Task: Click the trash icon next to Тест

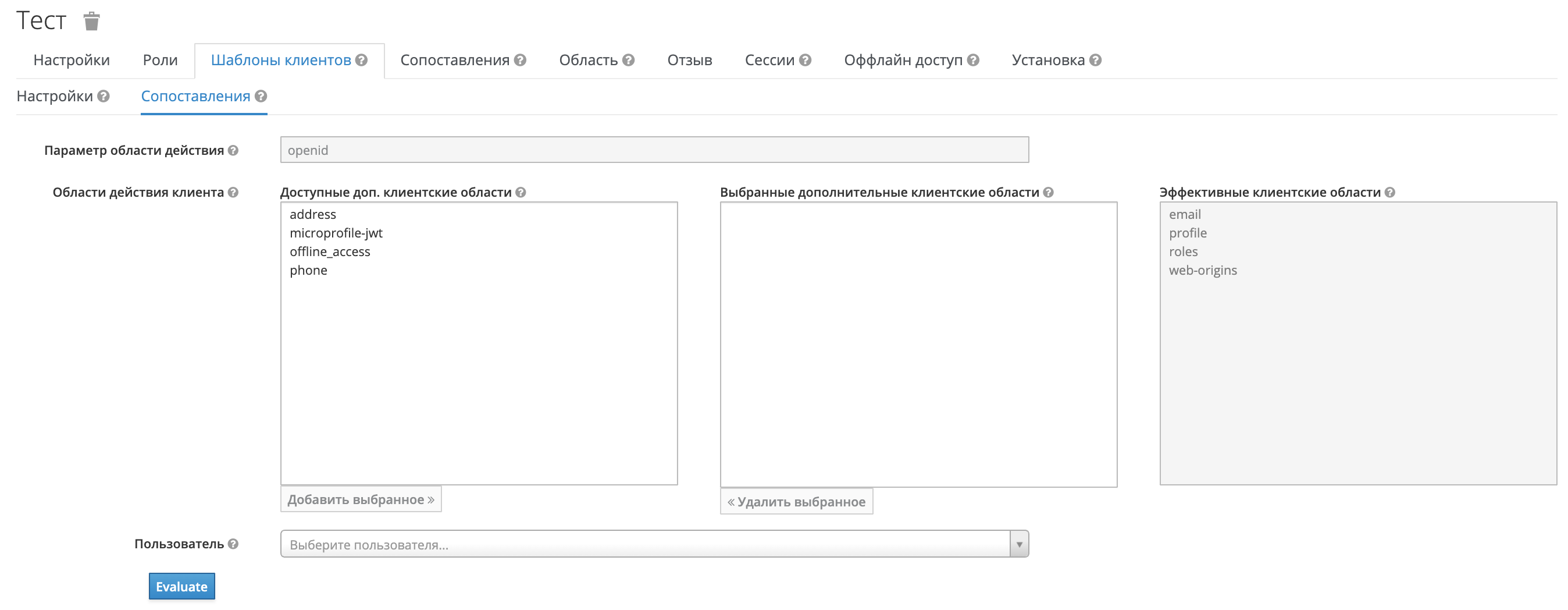Action: (91, 22)
